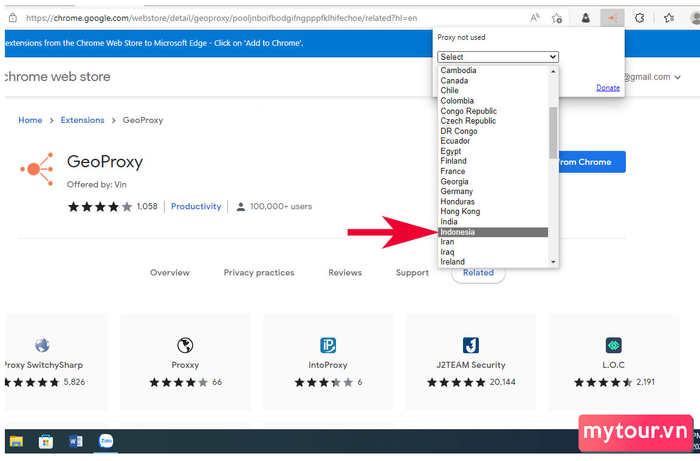The height and width of the screenshot is (461, 700).
Task: Select Indonesia in the country list
Action: (x=493, y=232)
